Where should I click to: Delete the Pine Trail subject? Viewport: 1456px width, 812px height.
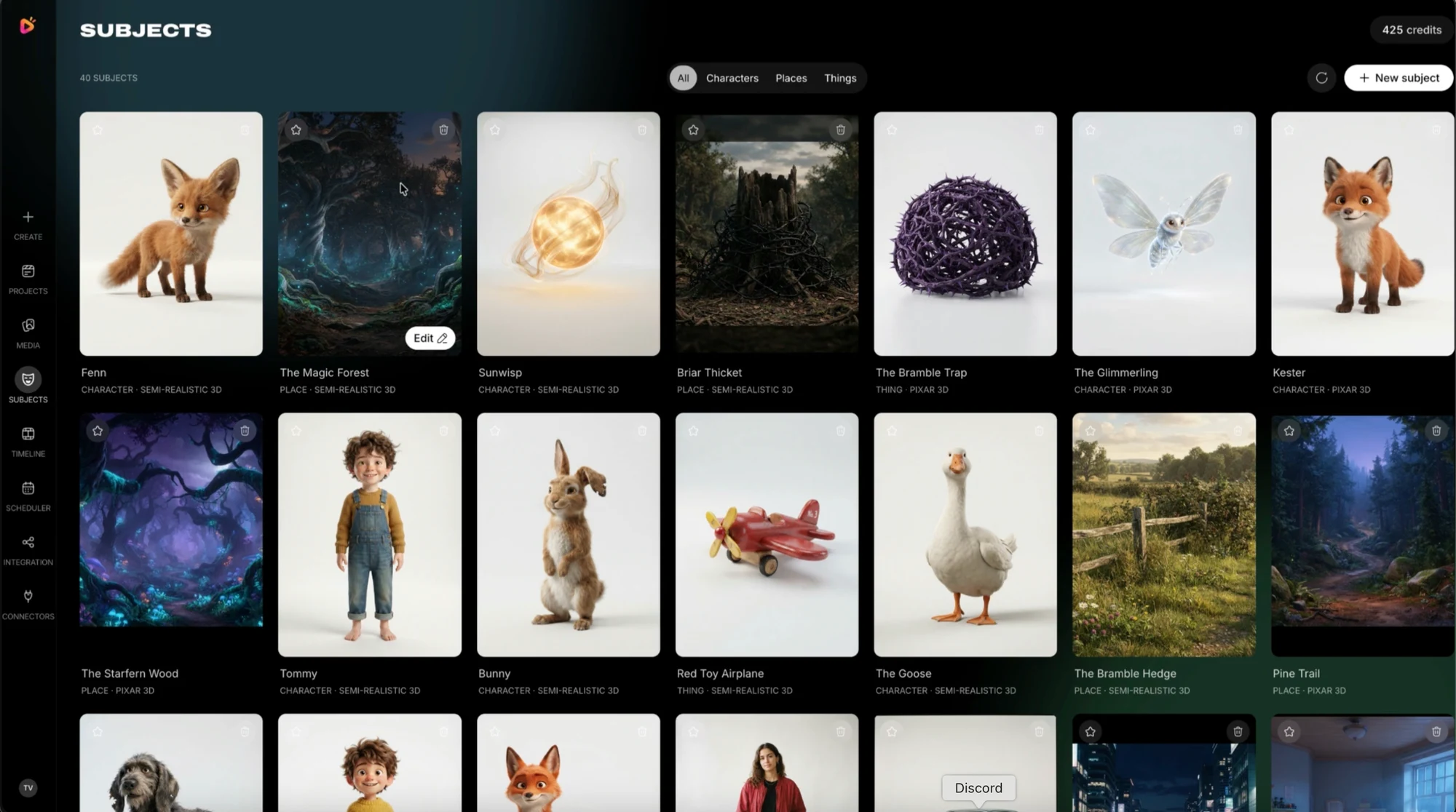[1436, 431]
